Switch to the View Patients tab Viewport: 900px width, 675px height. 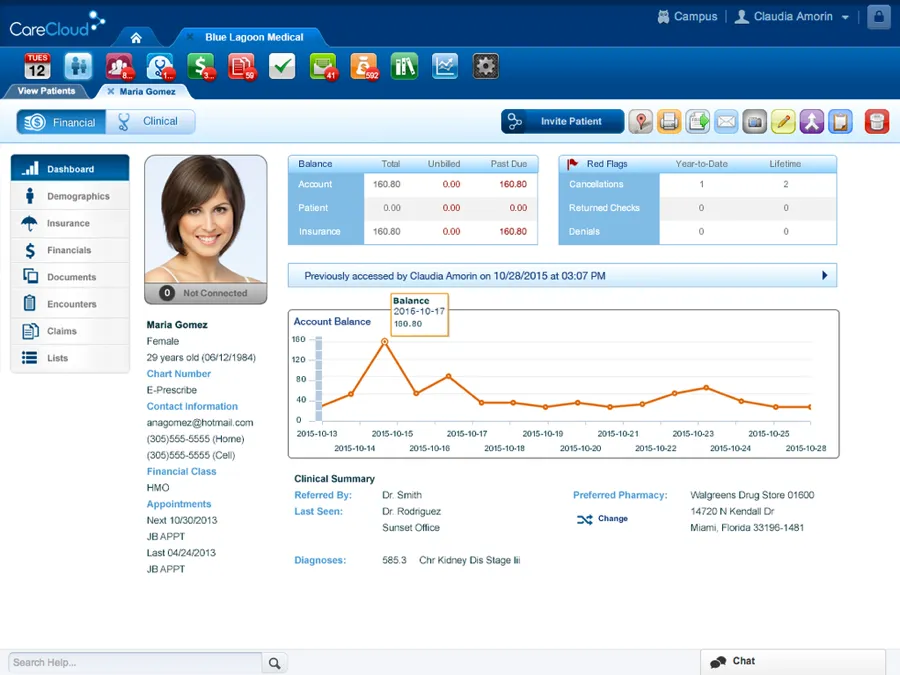(x=46, y=91)
